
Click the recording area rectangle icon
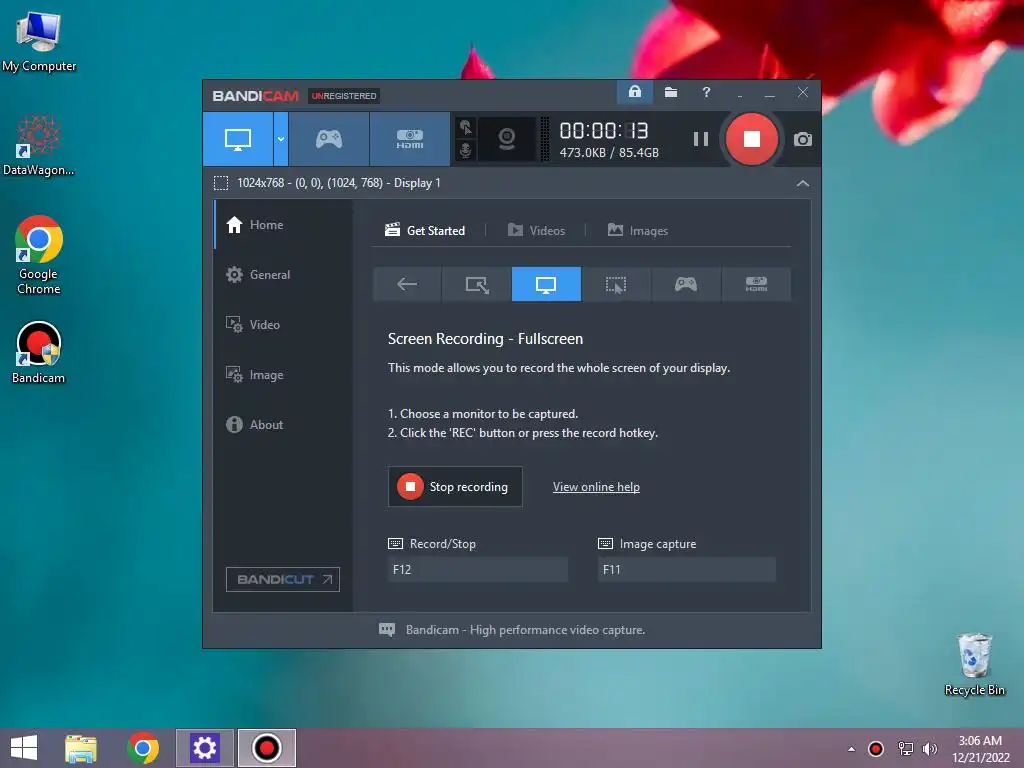pyautogui.click(x=221, y=183)
